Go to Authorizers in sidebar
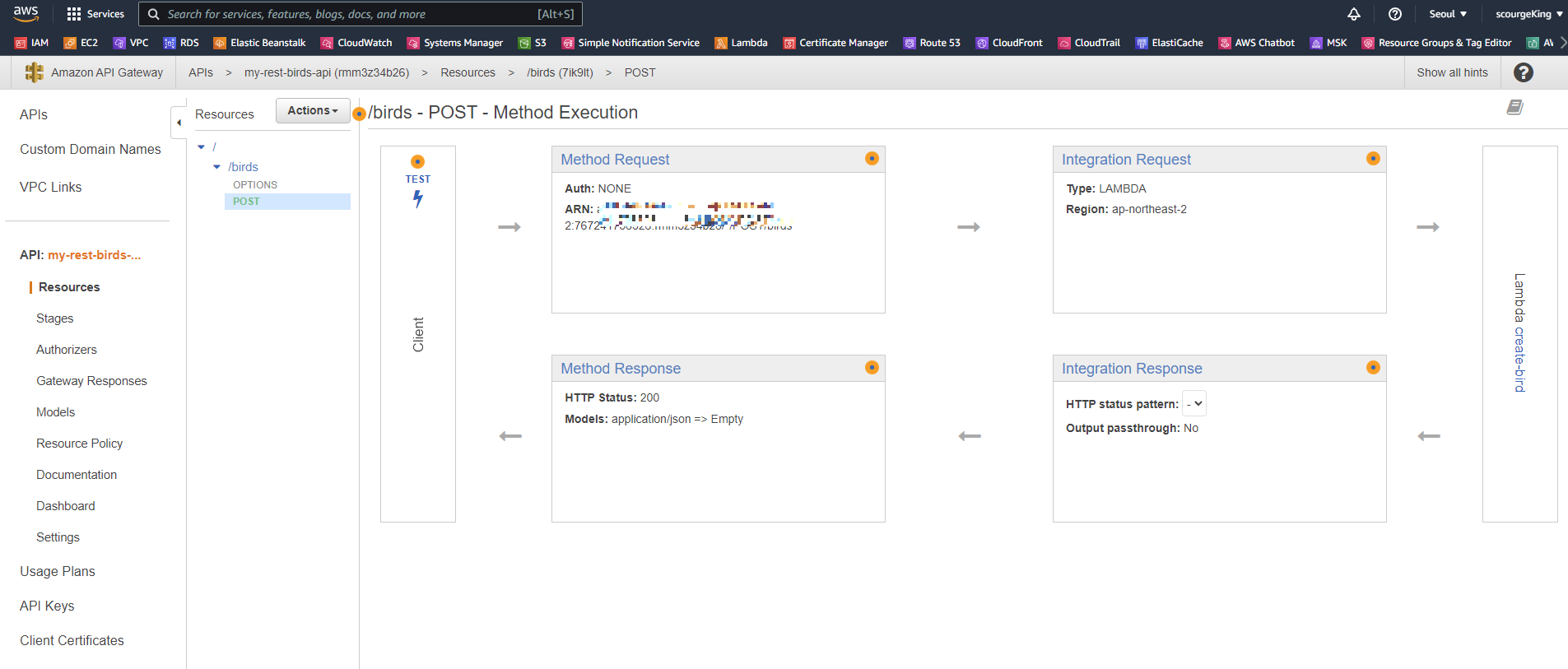Image resolution: width=1568 pixels, height=669 pixels. [x=67, y=350]
